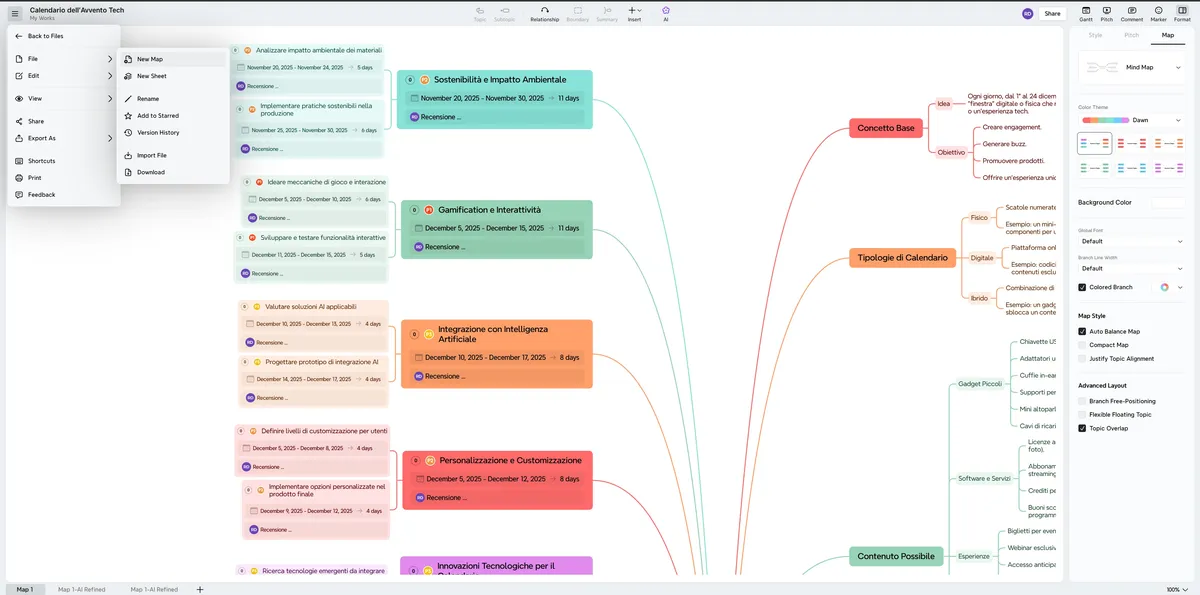Uncheck Auto Balance Map
Image resolution: width=1200 pixels, height=595 pixels.
tap(1082, 331)
